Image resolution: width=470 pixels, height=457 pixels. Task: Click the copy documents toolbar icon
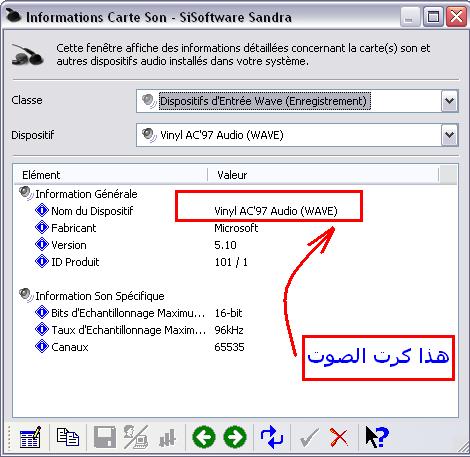coord(68,437)
